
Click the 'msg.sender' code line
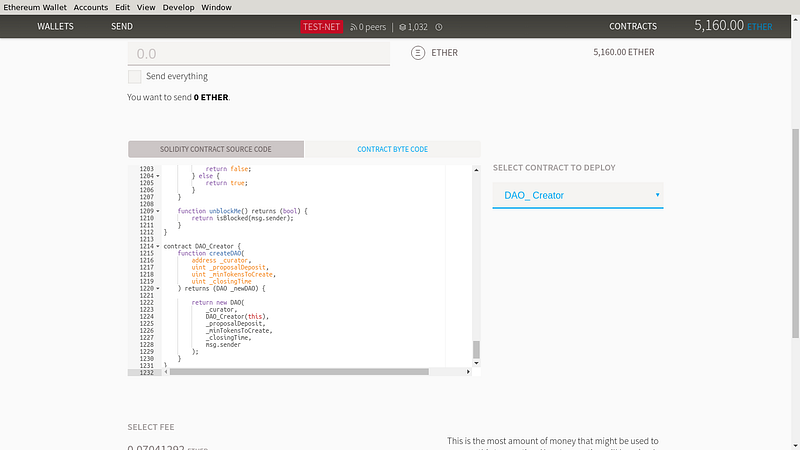click(223, 345)
